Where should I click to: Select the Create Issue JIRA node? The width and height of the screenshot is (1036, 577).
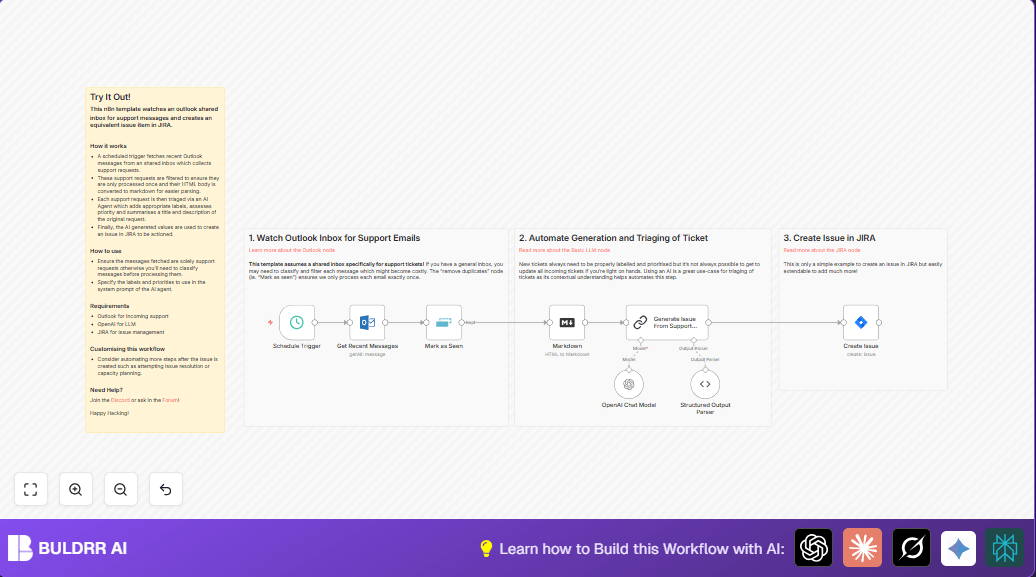click(861, 323)
